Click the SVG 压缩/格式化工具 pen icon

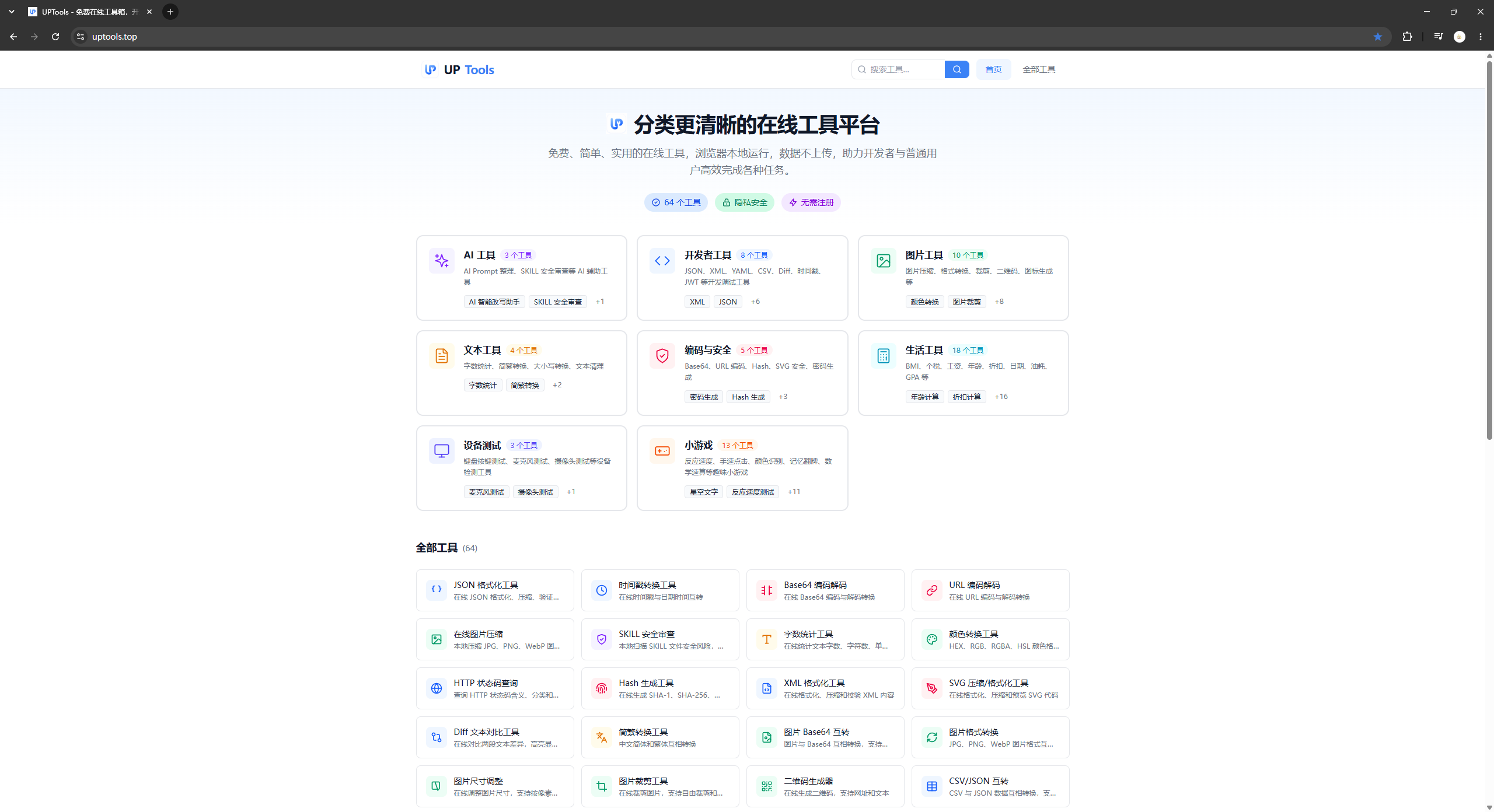coord(931,688)
